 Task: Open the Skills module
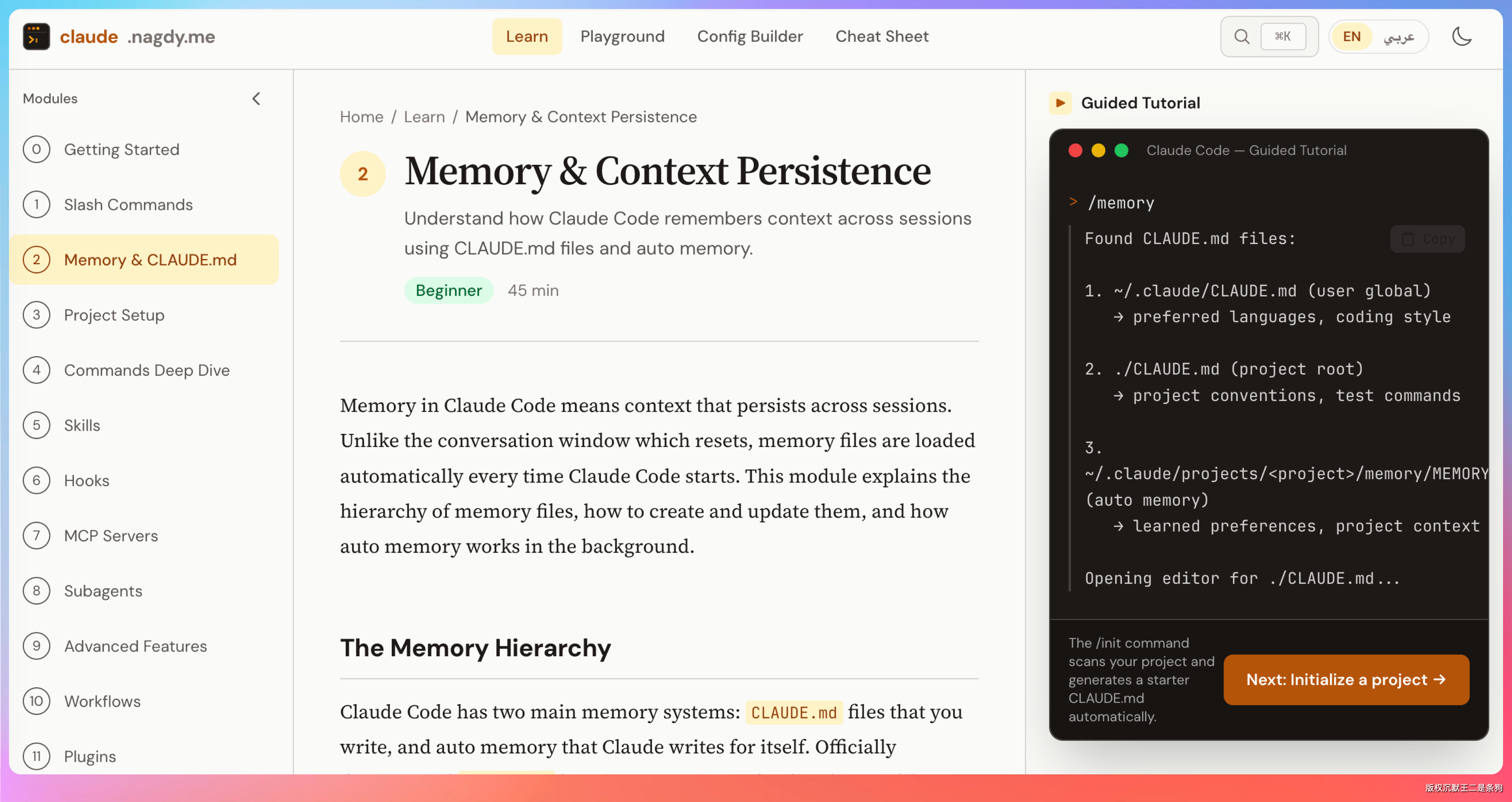(x=144, y=425)
